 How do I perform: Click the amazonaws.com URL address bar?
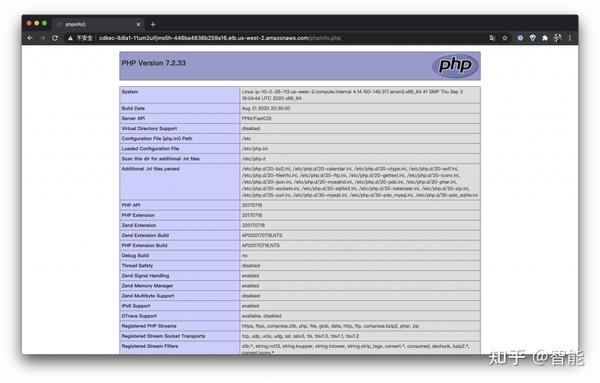point(220,38)
